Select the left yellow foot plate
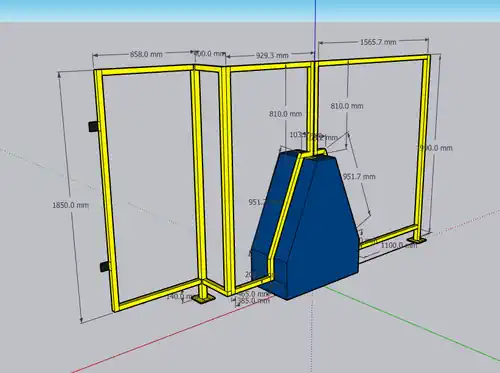 point(204,299)
